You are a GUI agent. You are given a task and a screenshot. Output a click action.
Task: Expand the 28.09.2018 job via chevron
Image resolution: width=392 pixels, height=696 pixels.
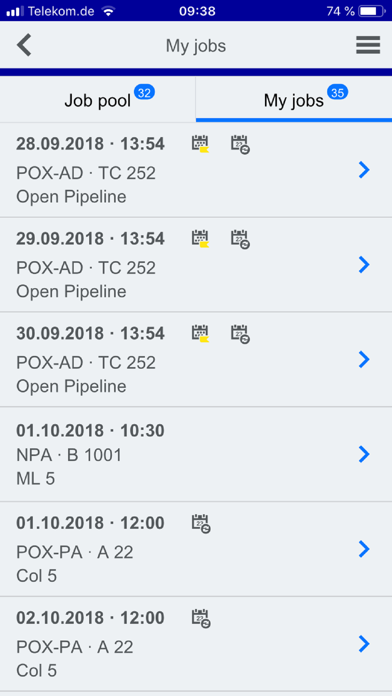(364, 170)
